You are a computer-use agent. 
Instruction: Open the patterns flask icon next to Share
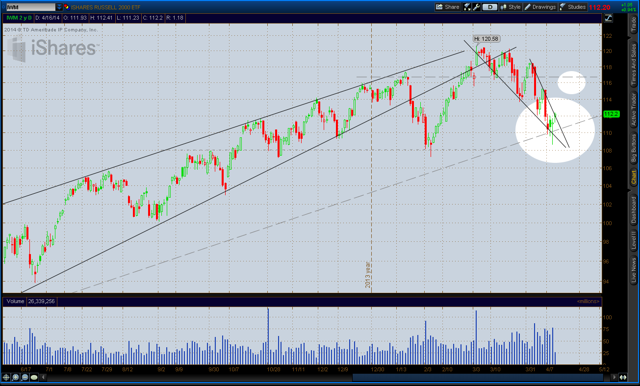468,7
